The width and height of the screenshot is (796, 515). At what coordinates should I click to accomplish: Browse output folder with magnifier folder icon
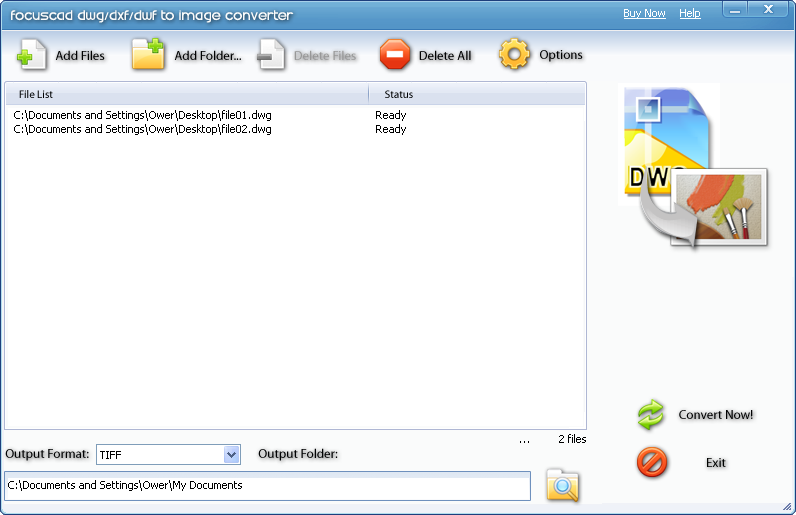tap(562, 486)
